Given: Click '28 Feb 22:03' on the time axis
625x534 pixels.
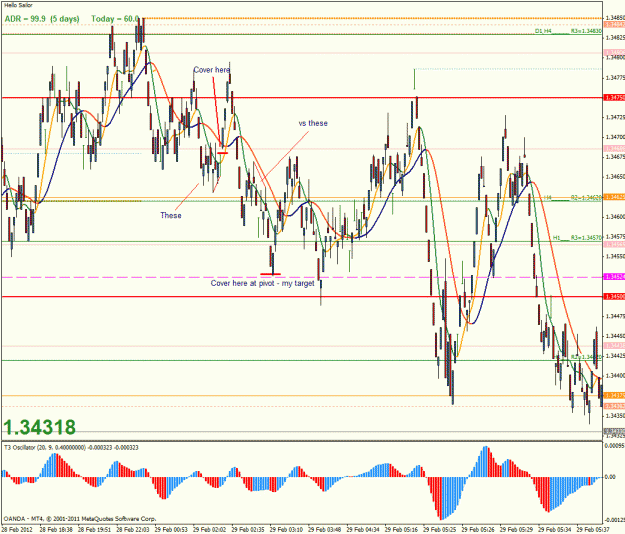Looking at the screenshot, I should click(133, 530).
